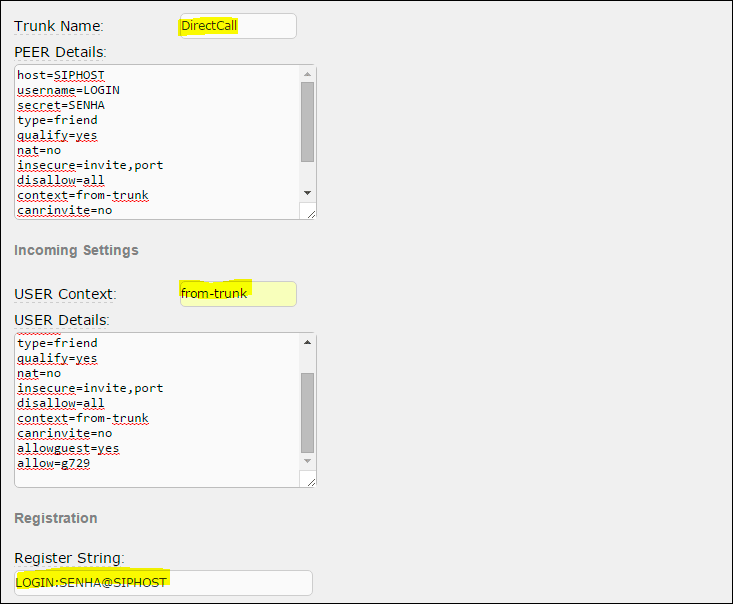Click 'canrinvite=no' in USER Details
This screenshot has width=733, height=604.
[65, 433]
